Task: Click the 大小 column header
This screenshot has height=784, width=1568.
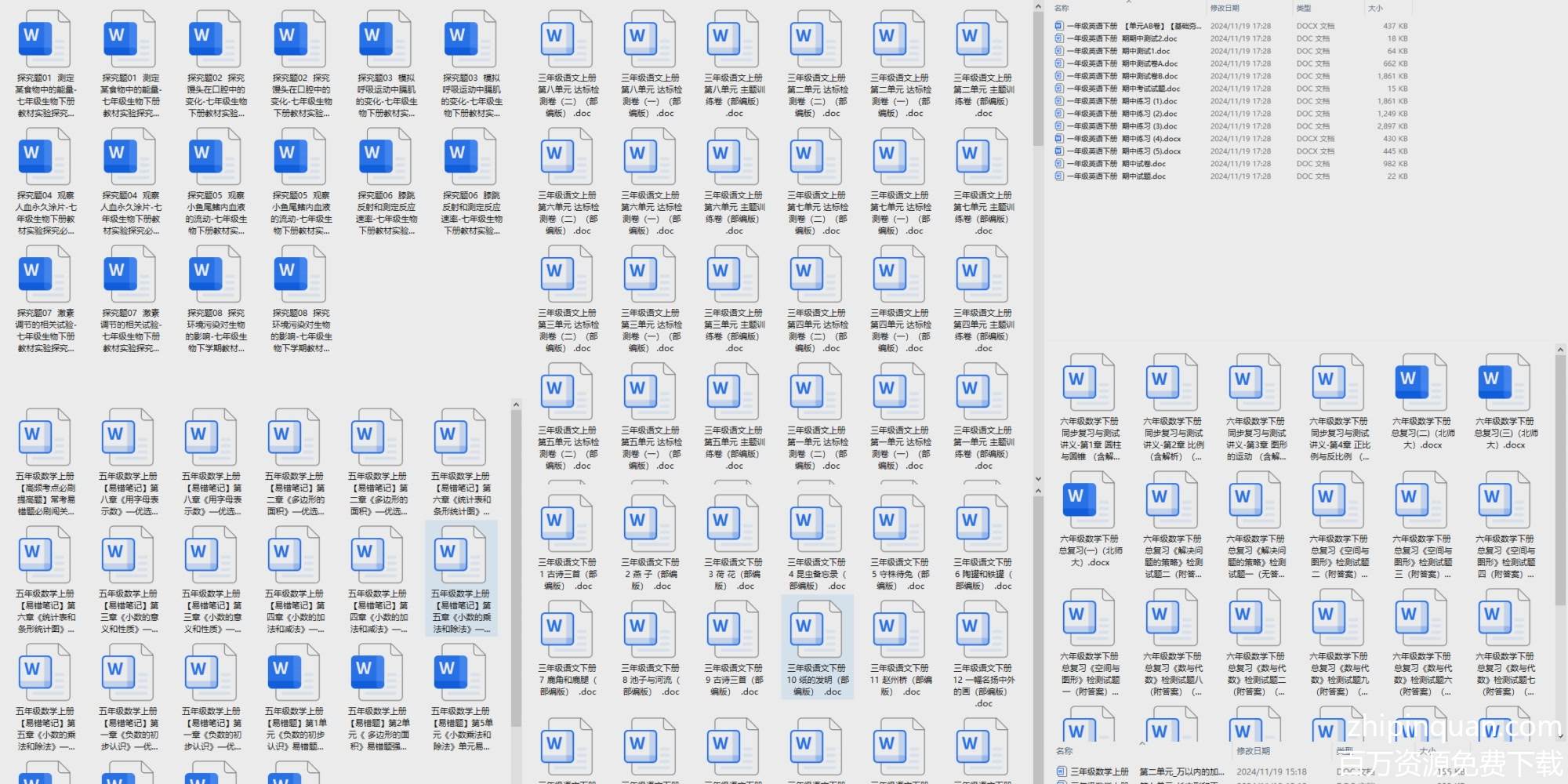Action: click(1375, 8)
